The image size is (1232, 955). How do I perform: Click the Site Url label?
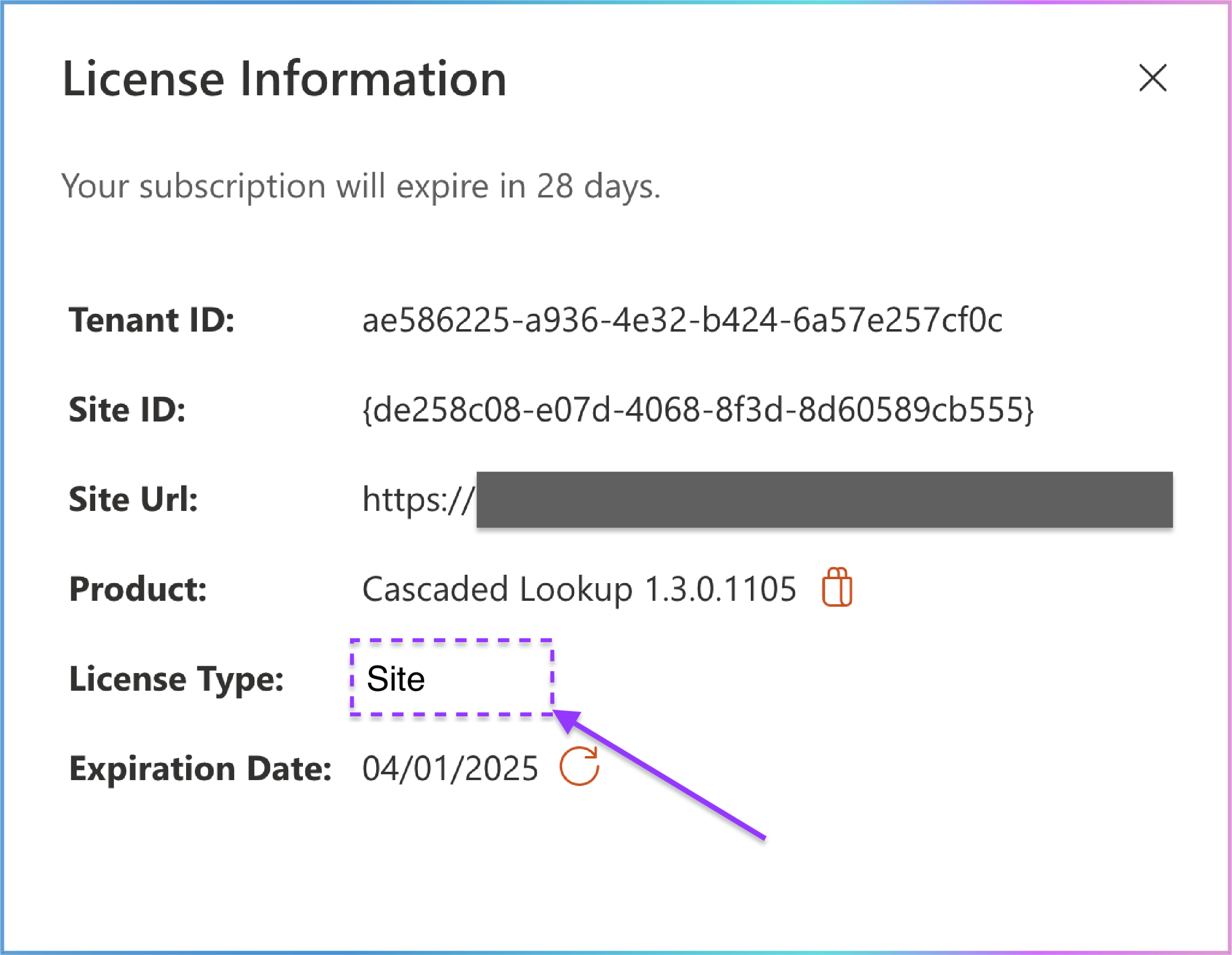(x=133, y=500)
